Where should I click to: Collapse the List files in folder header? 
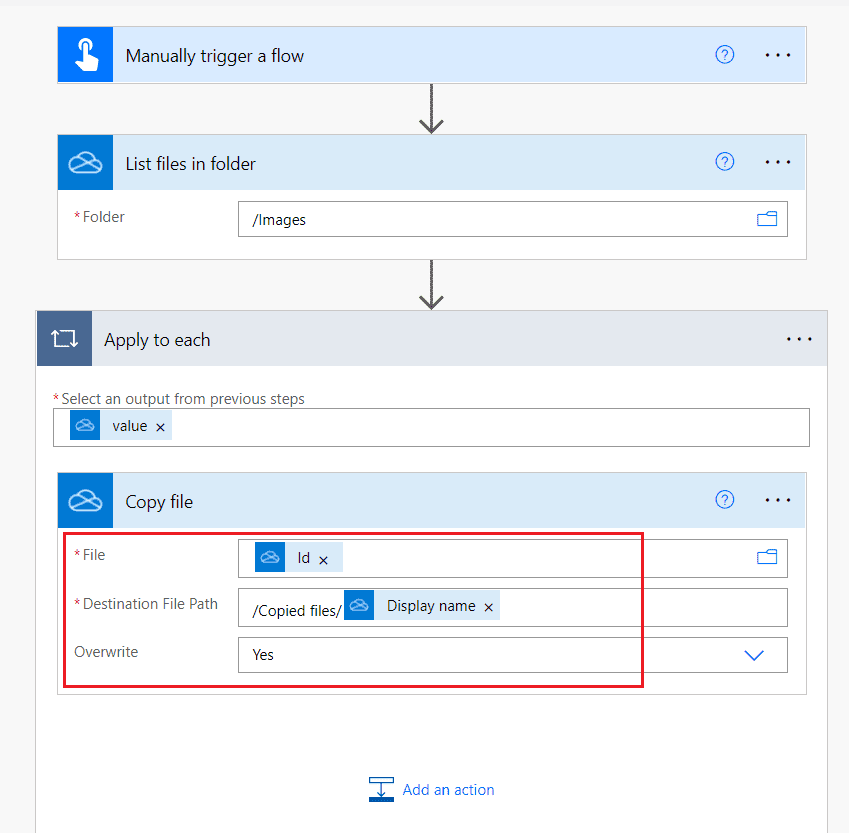pos(432,162)
